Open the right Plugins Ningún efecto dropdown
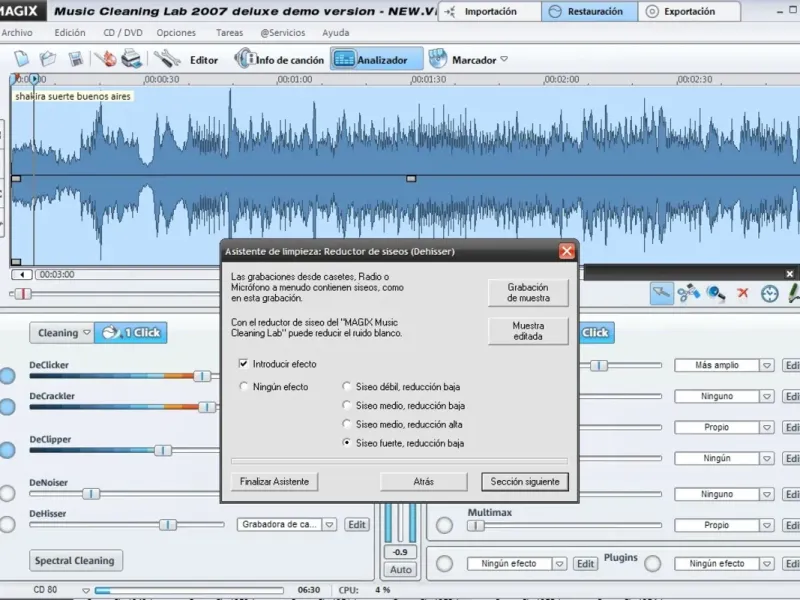The height and width of the screenshot is (600, 800). (x=766, y=563)
